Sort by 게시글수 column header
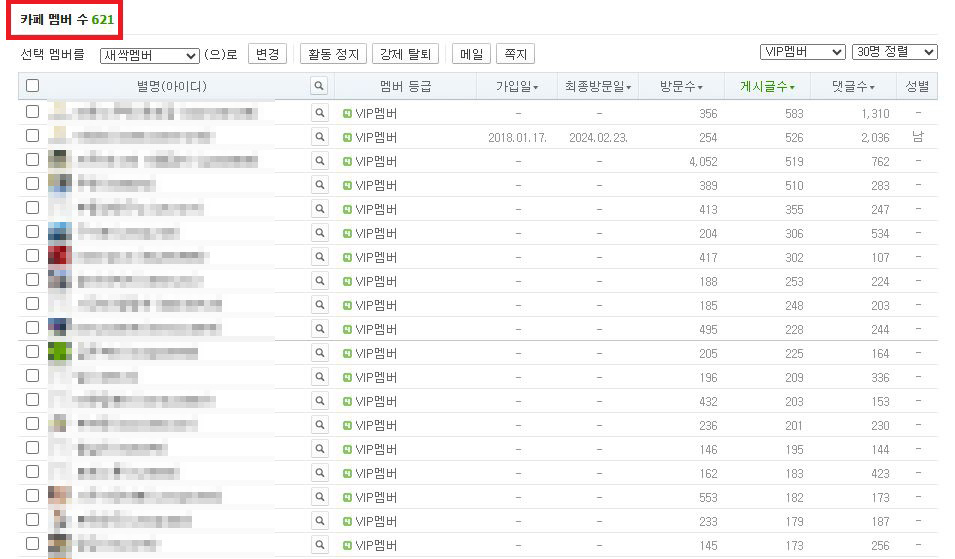This screenshot has height=559, width=955. tap(767, 87)
